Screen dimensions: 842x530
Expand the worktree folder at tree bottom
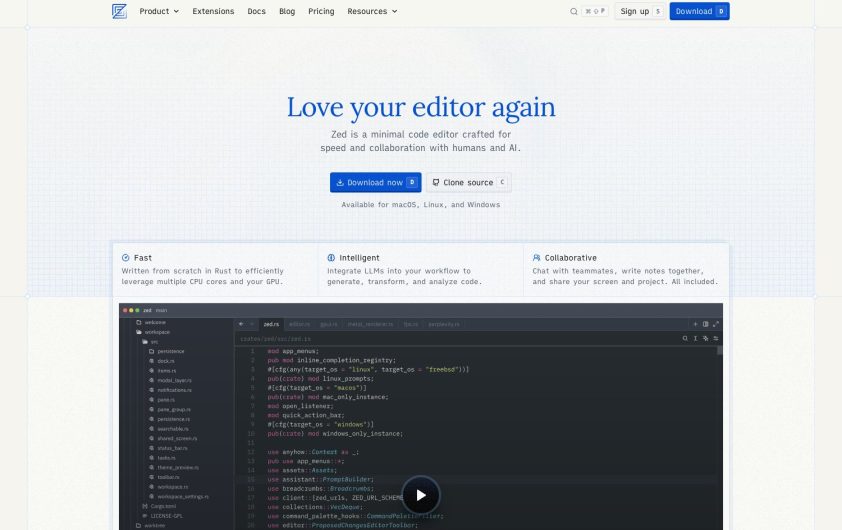point(150,525)
